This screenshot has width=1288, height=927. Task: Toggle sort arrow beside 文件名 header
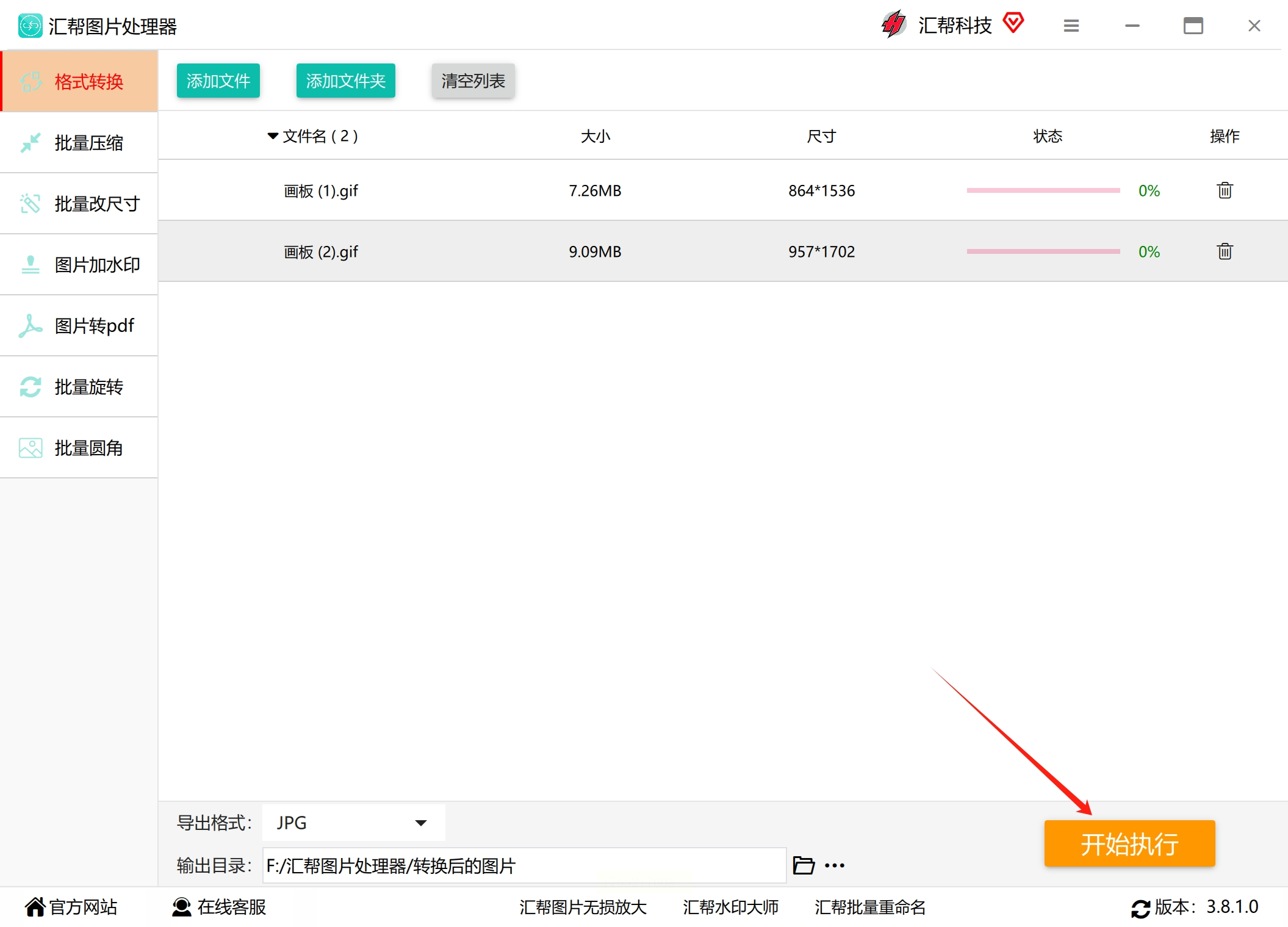(273, 135)
